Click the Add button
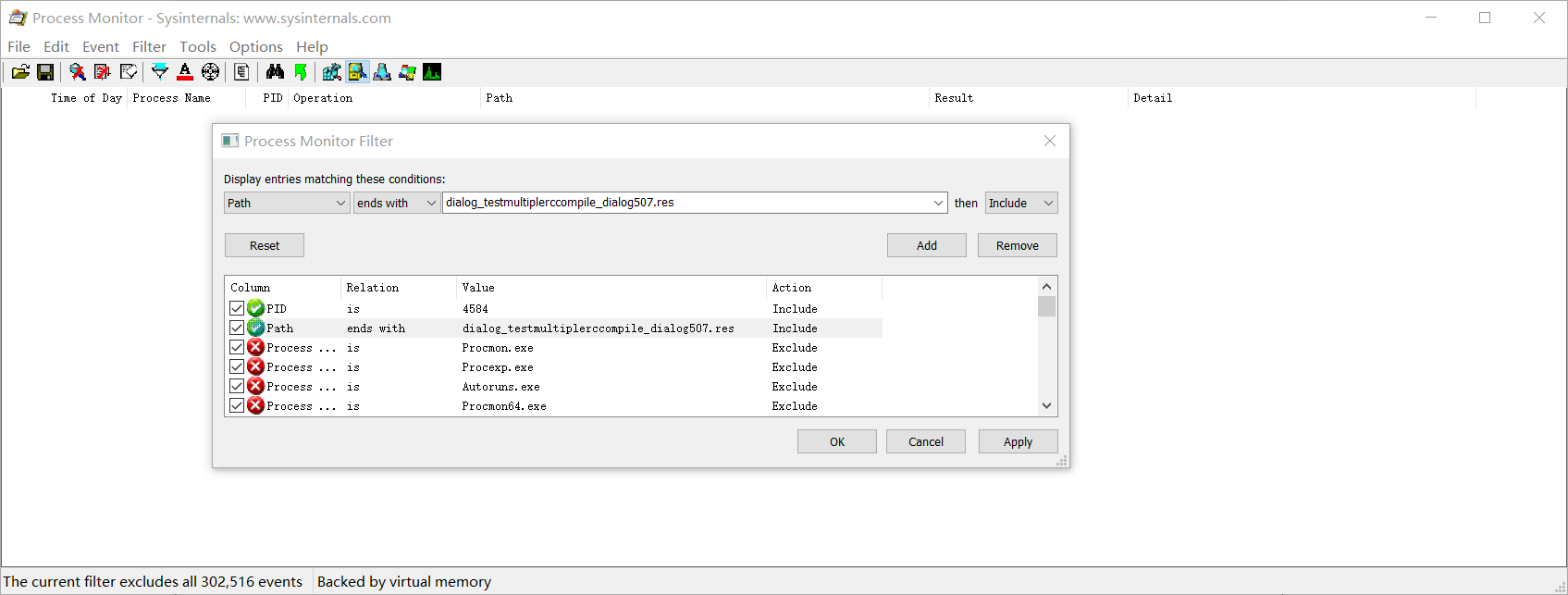The height and width of the screenshot is (595, 1568). [927, 245]
